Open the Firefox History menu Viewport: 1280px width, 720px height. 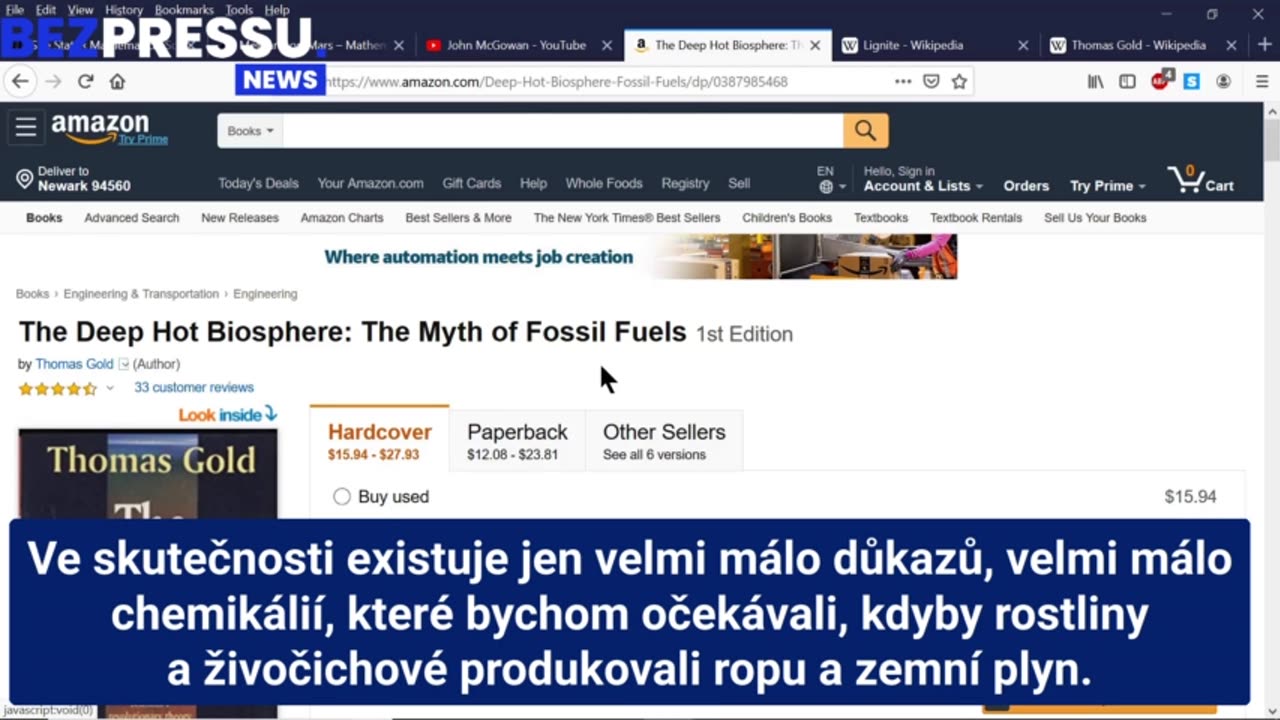coord(124,10)
